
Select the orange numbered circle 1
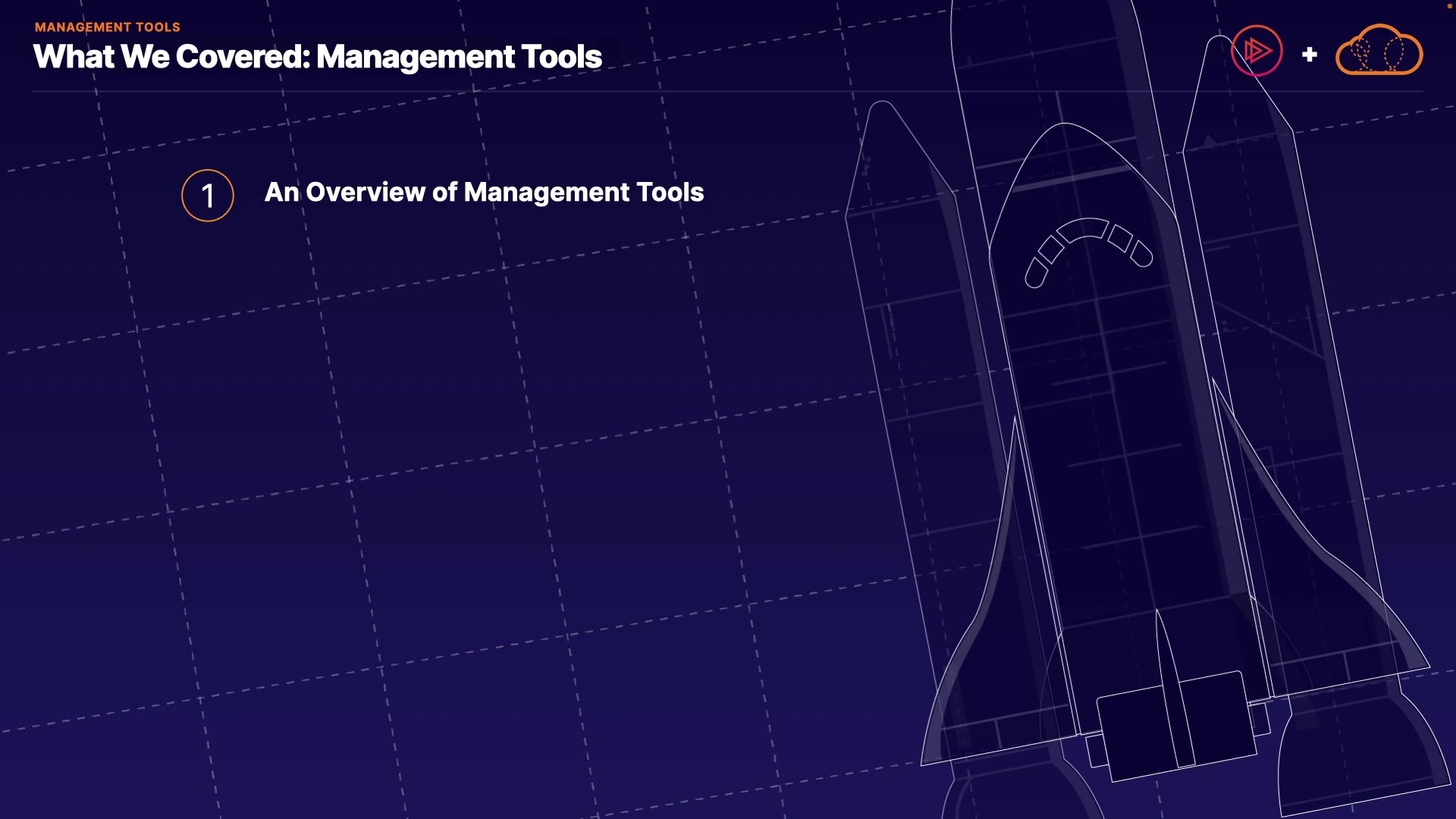click(x=208, y=196)
